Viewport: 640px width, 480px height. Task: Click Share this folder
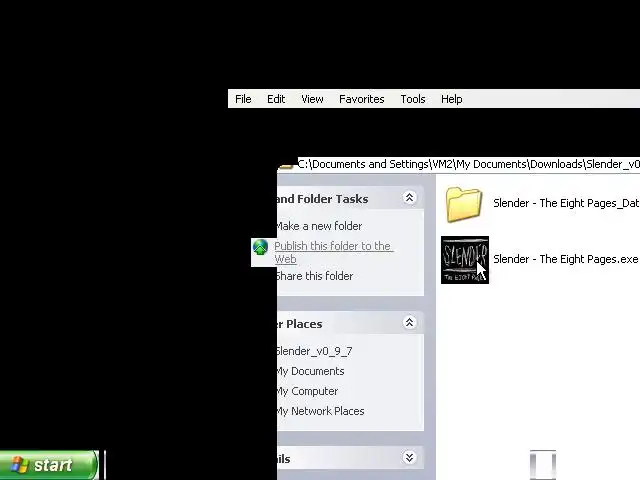[x=315, y=276]
